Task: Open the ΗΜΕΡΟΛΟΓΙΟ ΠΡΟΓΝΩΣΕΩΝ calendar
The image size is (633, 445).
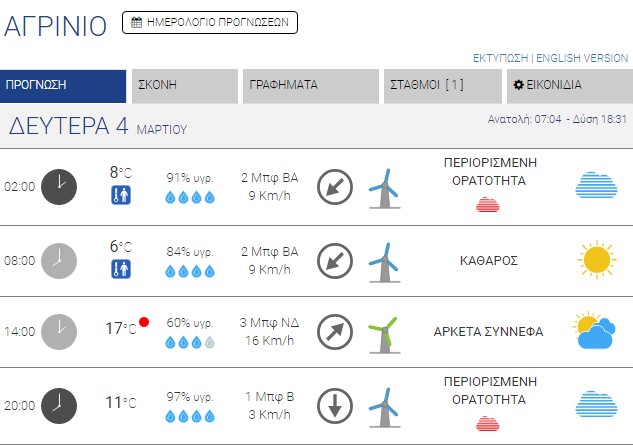Action: click(210, 22)
